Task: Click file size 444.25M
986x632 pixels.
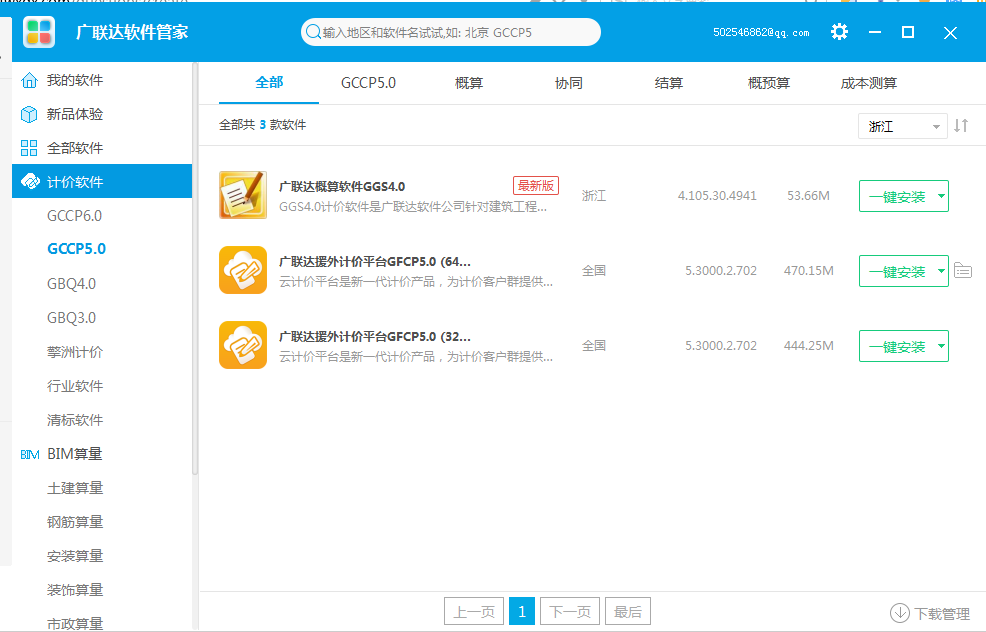Action: point(809,345)
